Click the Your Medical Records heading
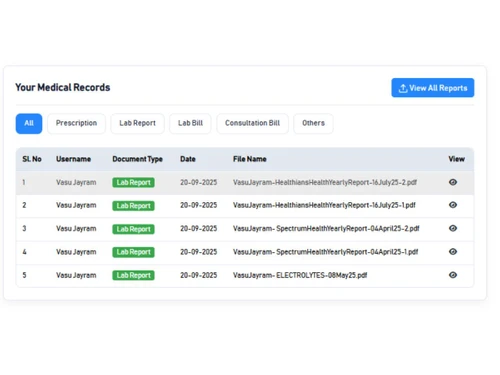Image resolution: width=500 pixels, height=375 pixels. pyautogui.click(x=63, y=87)
